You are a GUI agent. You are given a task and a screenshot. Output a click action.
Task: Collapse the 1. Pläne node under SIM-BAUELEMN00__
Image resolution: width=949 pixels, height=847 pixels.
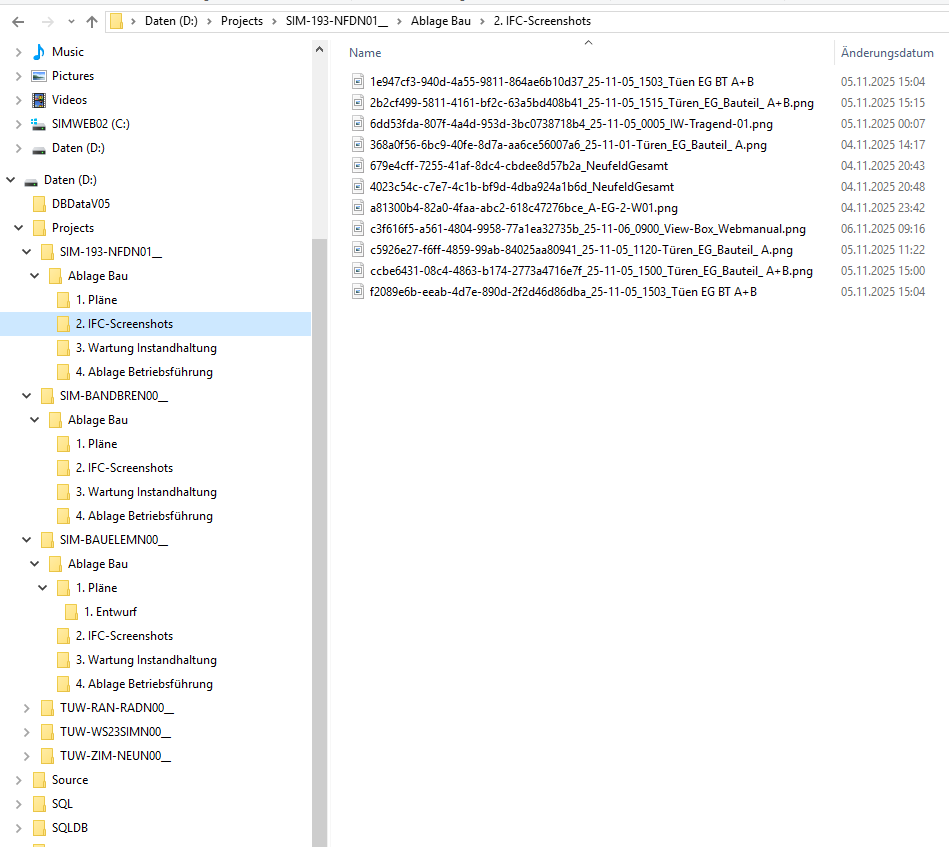click(43, 588)
